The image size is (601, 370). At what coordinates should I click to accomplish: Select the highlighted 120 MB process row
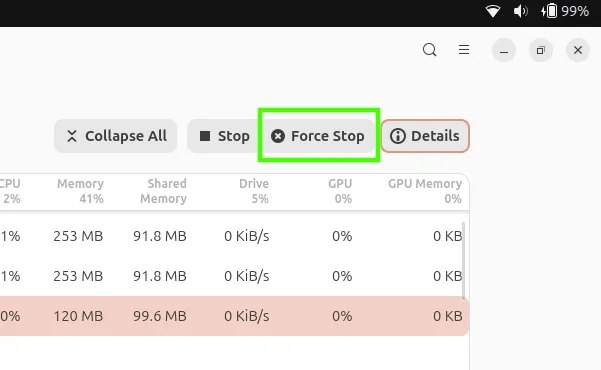(234, 316)
